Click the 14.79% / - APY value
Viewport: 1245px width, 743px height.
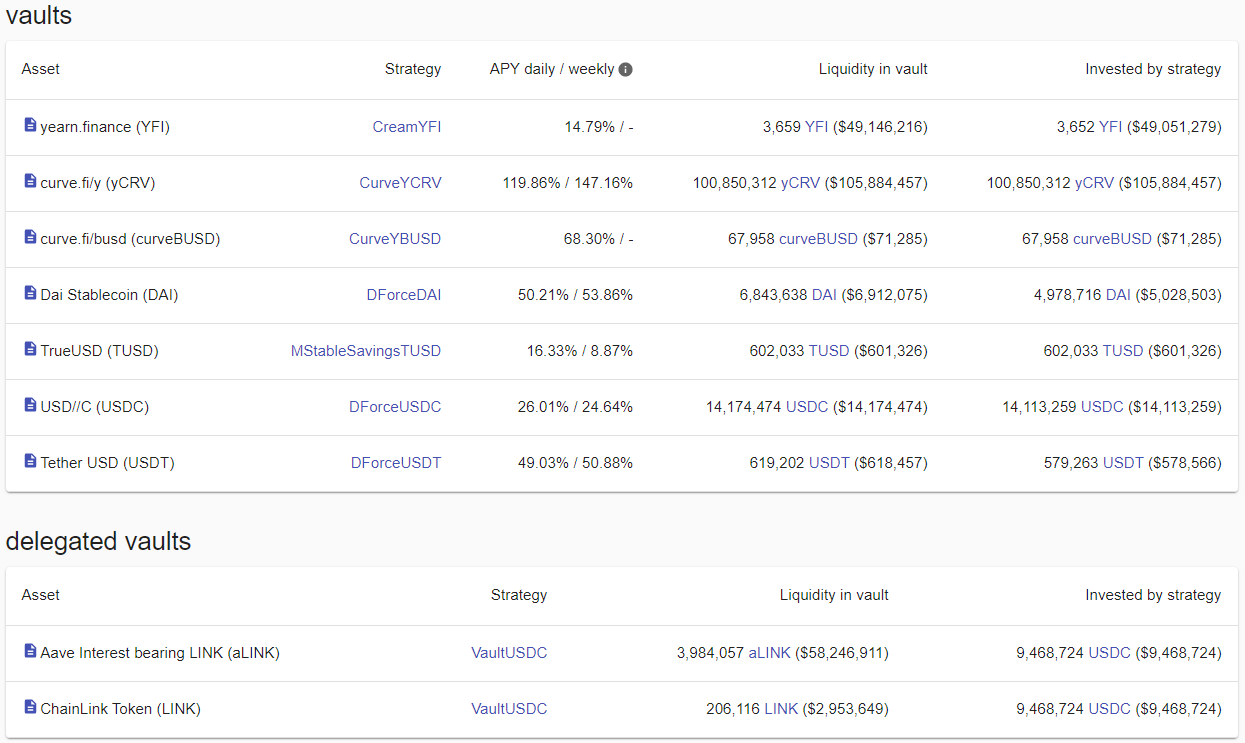599,127
